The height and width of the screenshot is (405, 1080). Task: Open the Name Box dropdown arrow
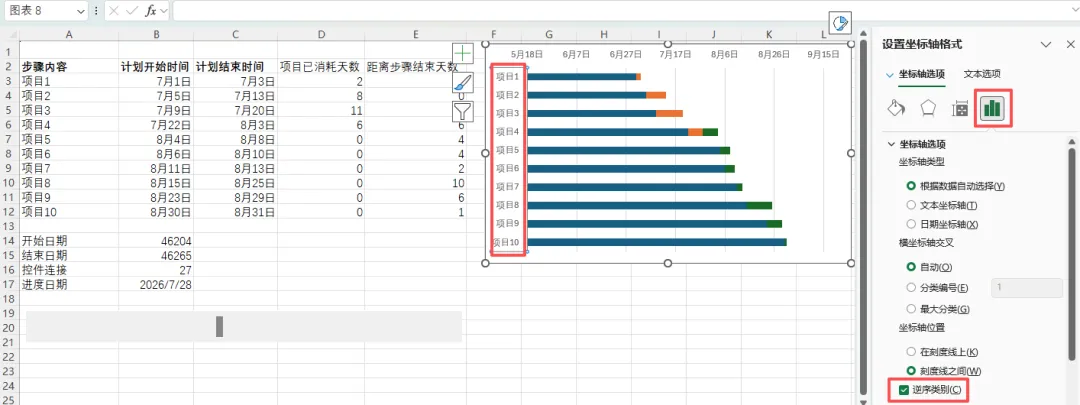coord(81,12)
